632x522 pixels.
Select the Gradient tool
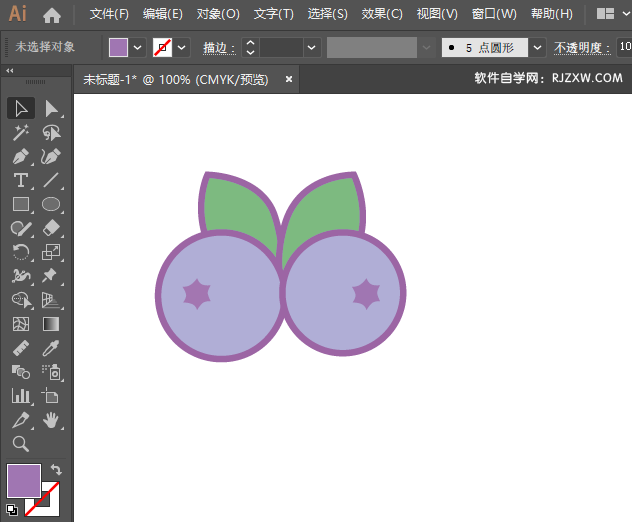pos(52,324)
